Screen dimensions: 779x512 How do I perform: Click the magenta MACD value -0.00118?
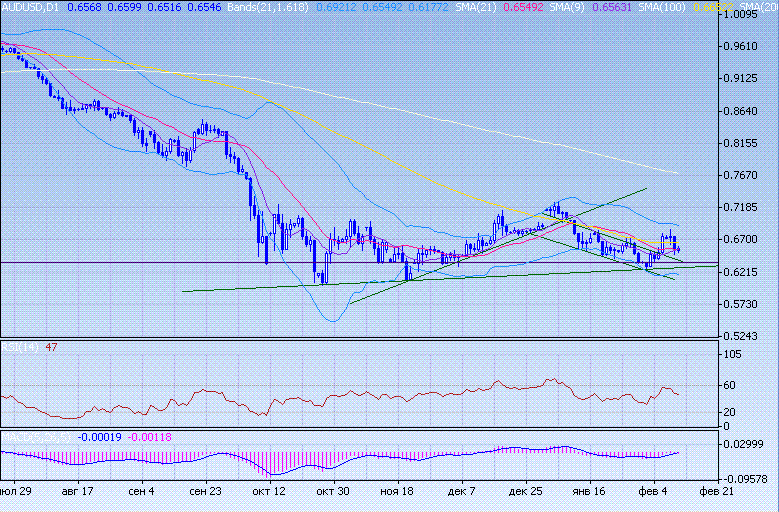(151, 437)
